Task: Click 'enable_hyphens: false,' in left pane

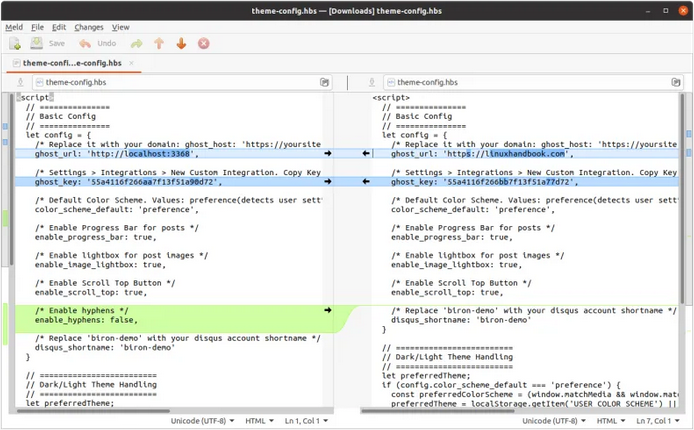Action: click(x=86, y=320)
